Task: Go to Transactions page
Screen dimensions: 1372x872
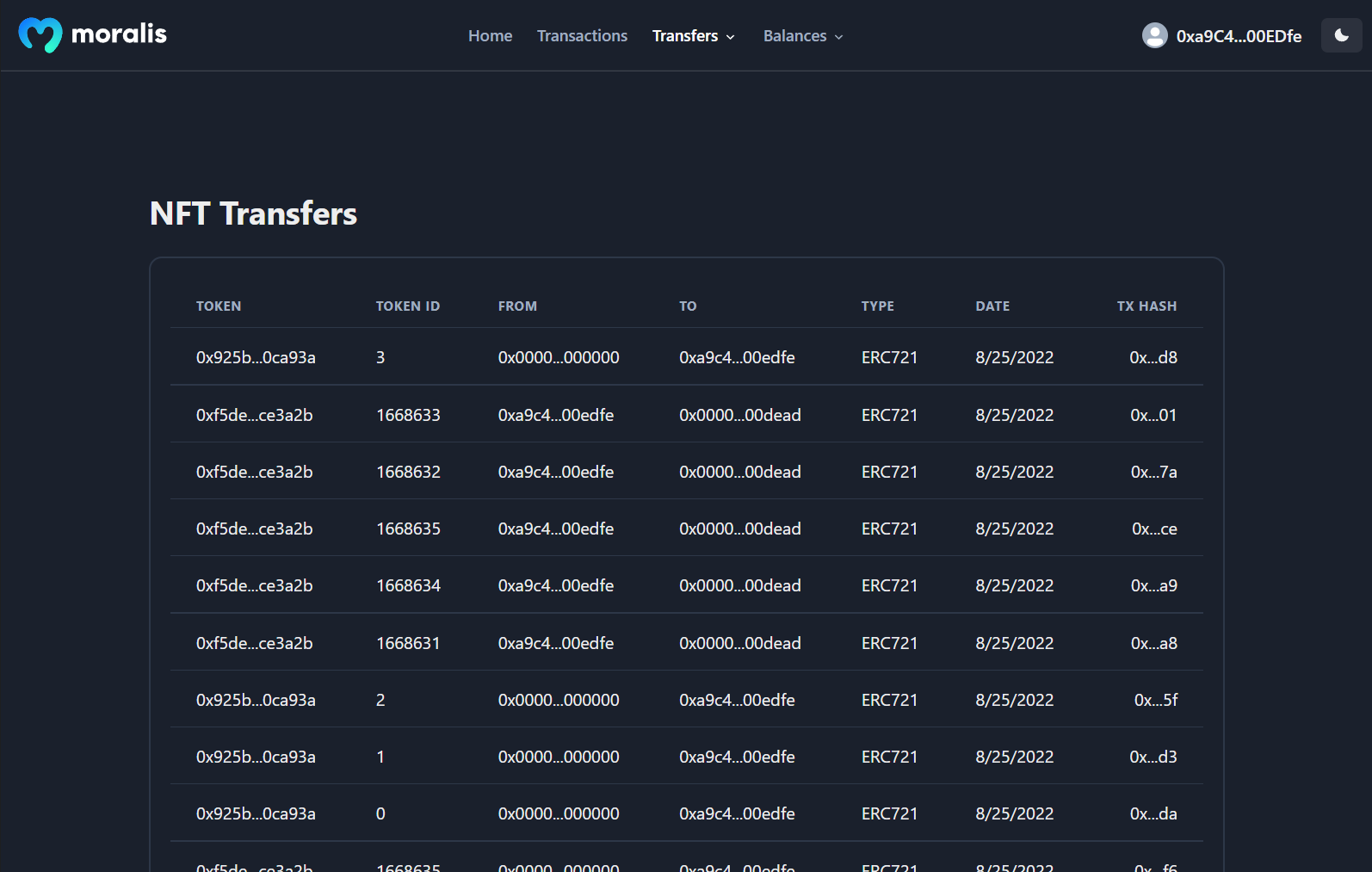Action: click(582, 36)
